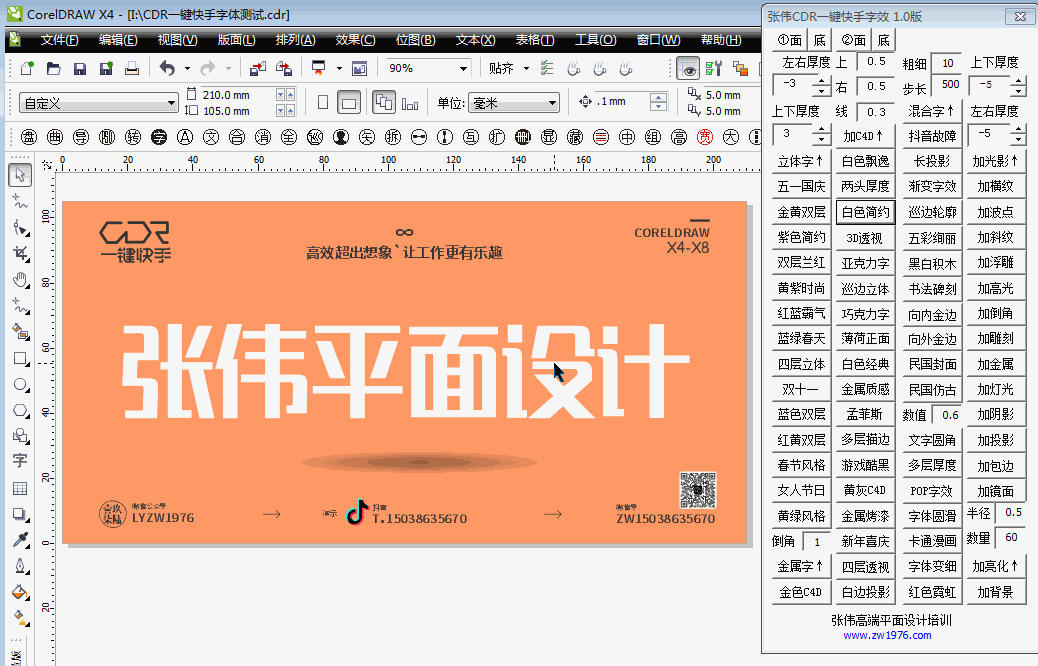Click the Print icon in the toolbar

[x=132, y=69]
